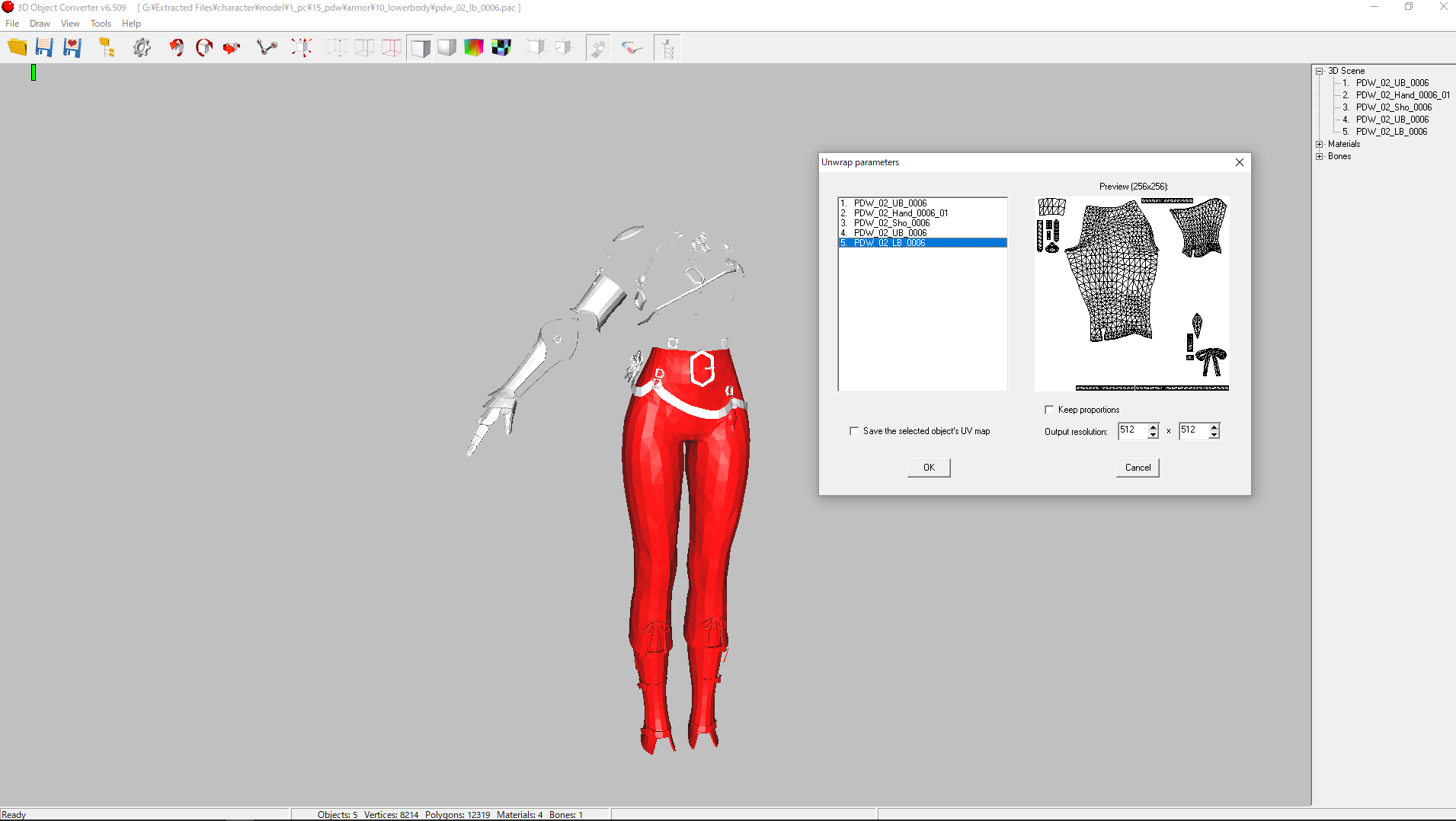This screenshot has width=1456, height=821.
Task: Click the red-cyan 3D glasses icon
Action: click(x=632, y=48)
